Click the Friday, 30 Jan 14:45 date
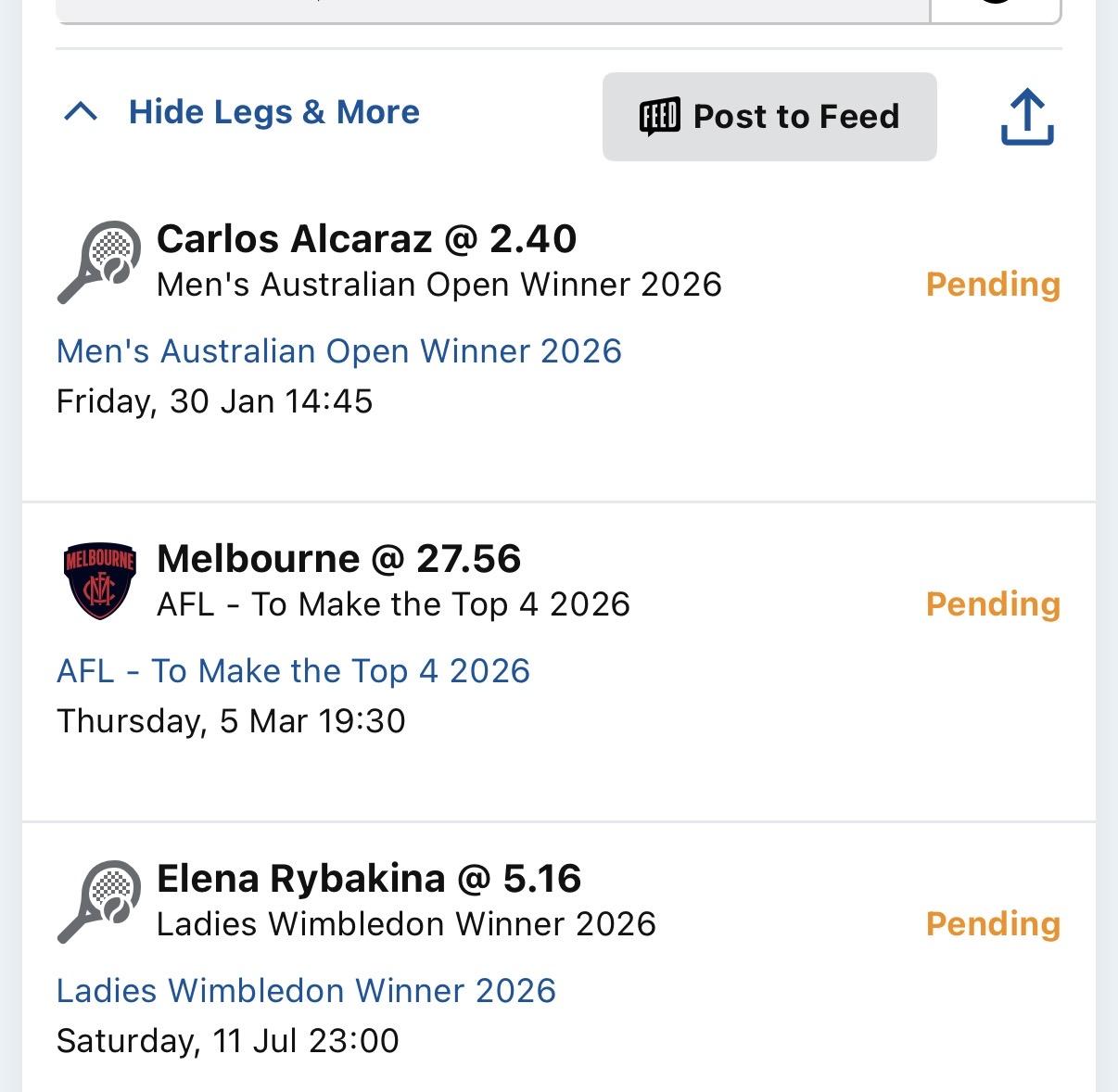This screenshot has width=1118, height=1092. (x=214, y=401)
